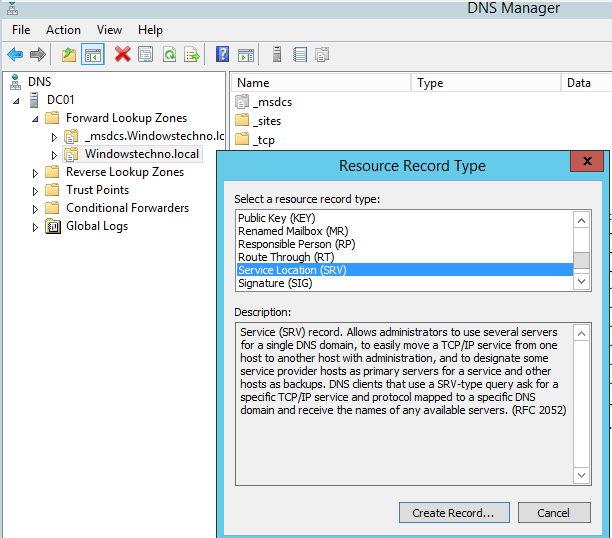Click the DC01 server icon
This screenshot has height=538, width=612.
34,100
